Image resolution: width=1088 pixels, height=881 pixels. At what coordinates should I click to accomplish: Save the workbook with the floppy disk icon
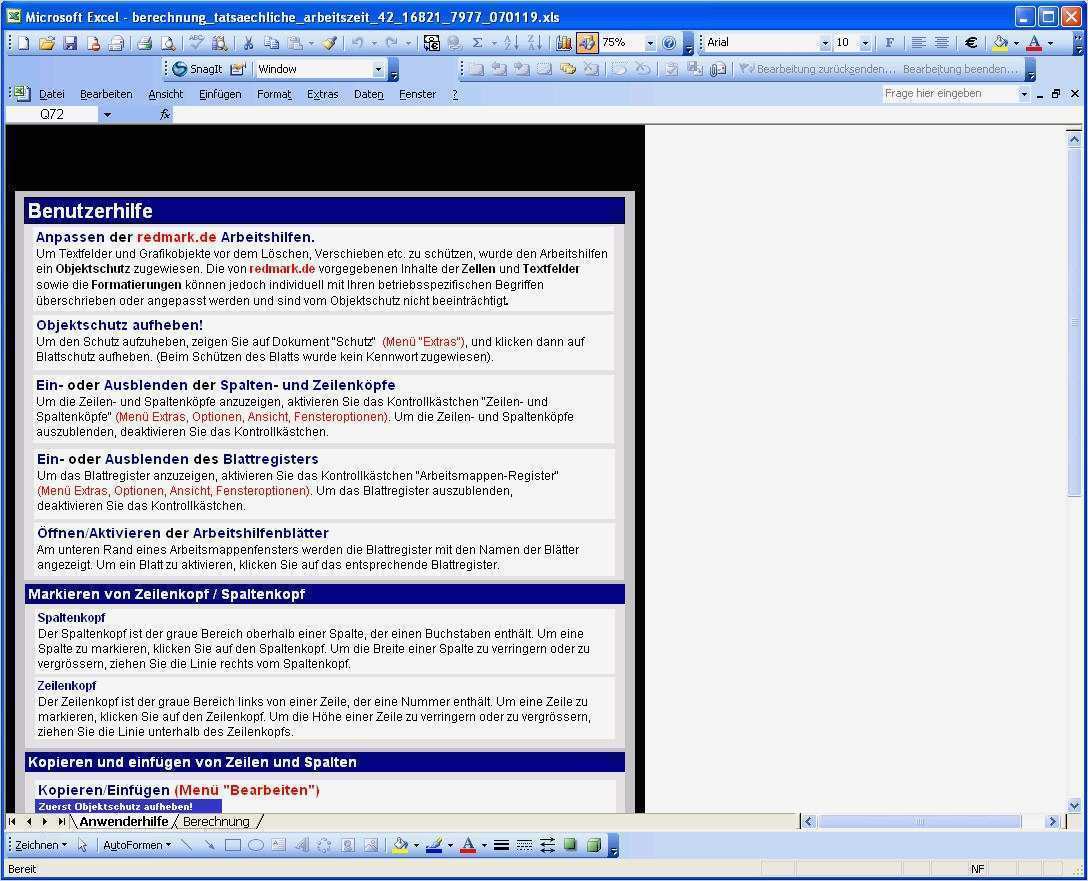click(70, 43)
